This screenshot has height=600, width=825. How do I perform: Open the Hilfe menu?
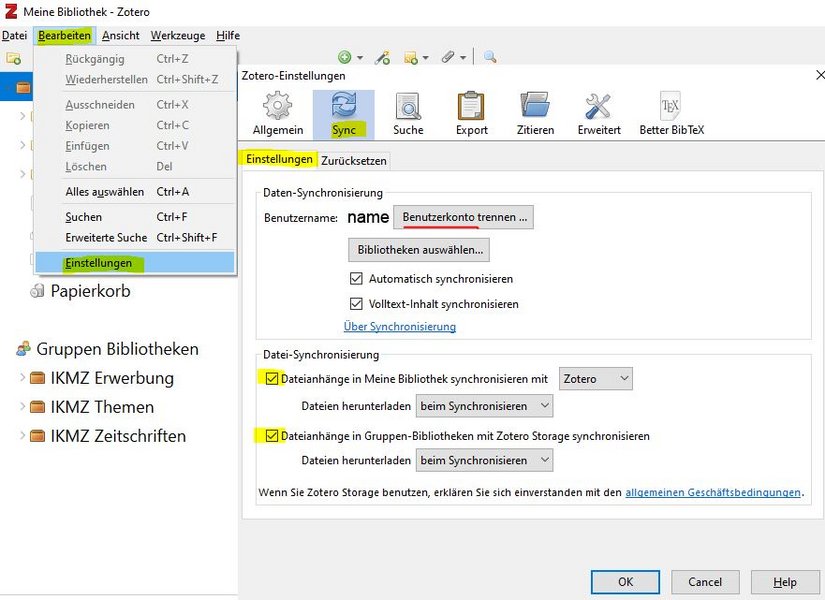point(228,35)
